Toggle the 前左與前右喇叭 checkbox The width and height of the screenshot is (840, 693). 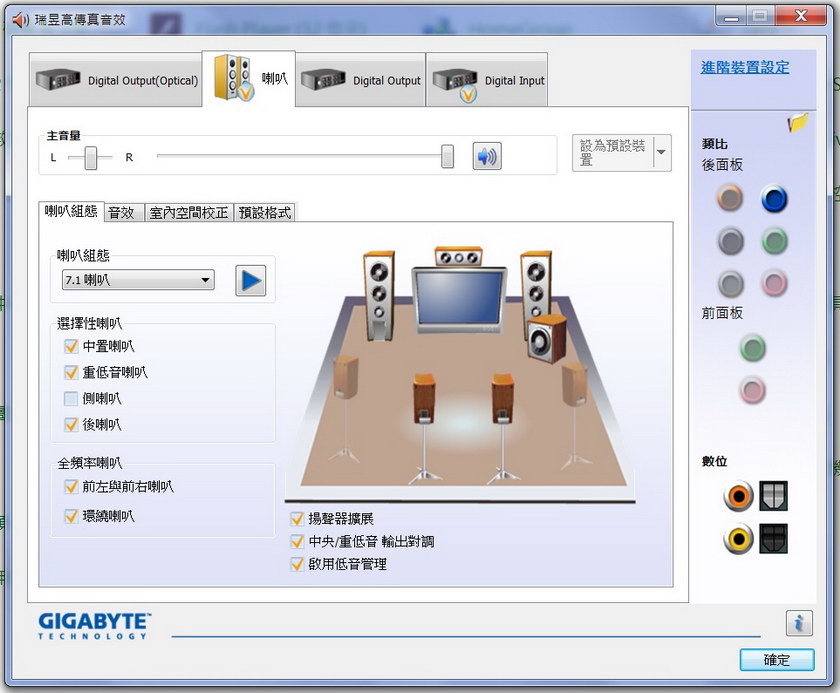click(x=71, y=487)
